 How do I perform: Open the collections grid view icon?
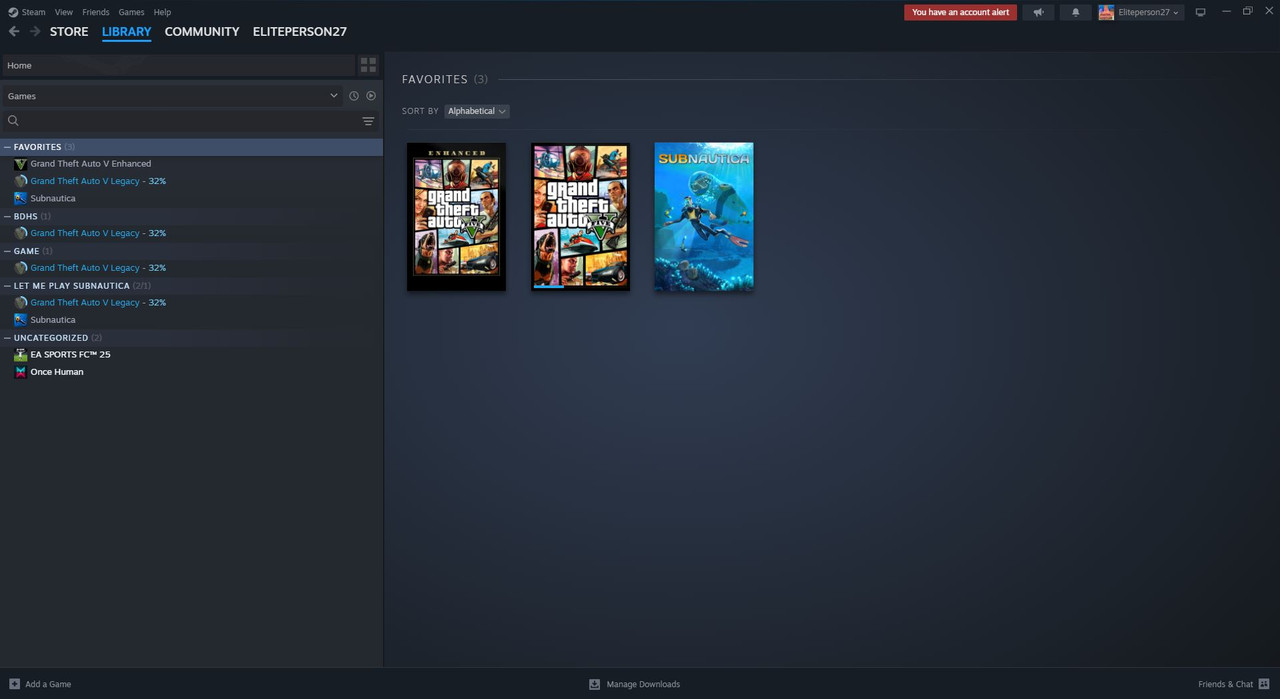point(368,65)
